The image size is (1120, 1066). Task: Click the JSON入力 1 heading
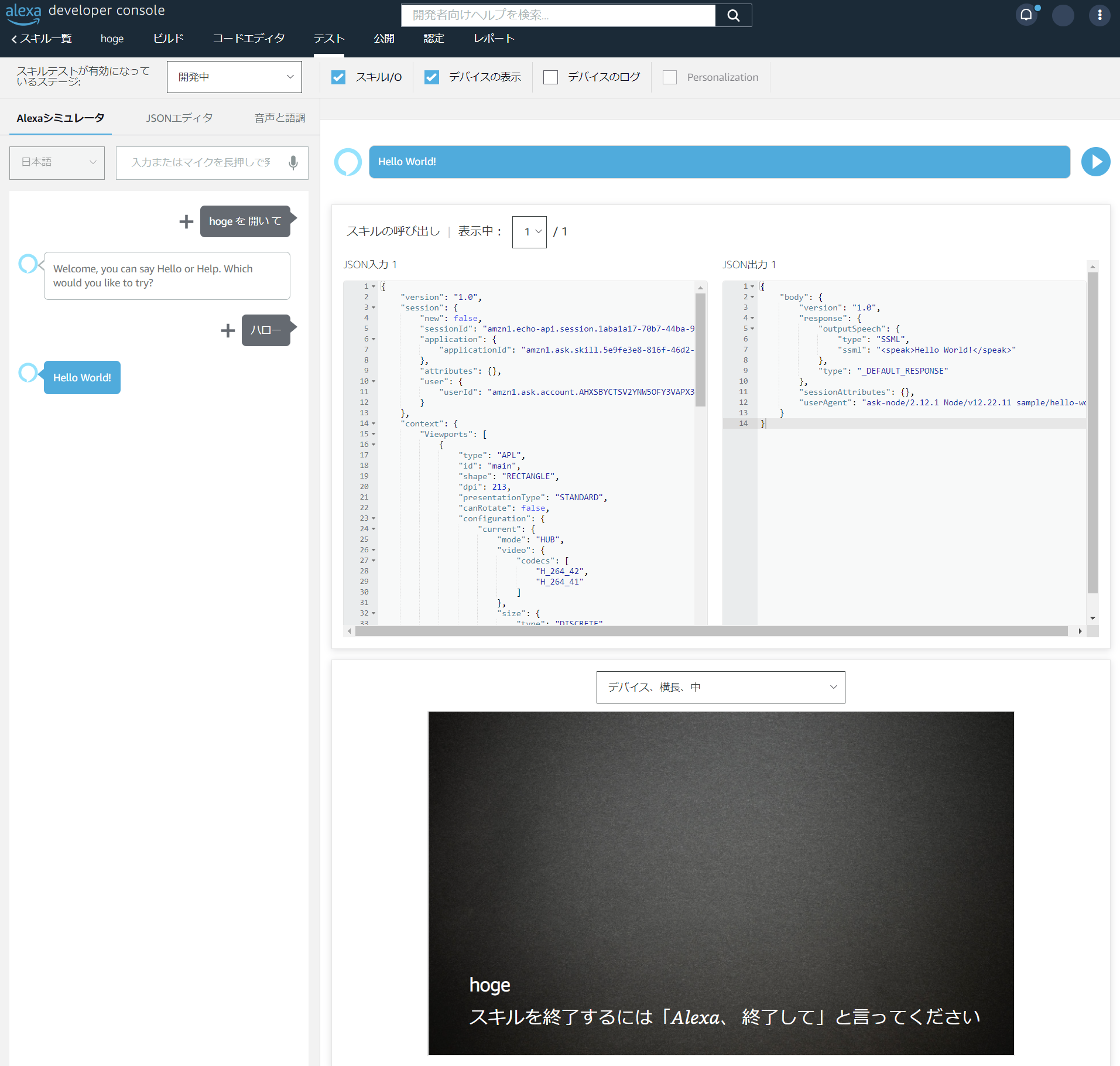tap(370, 265)
